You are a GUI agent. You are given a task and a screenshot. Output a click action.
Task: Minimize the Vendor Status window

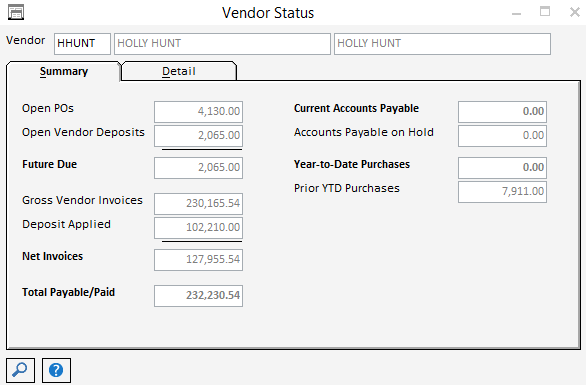[516, 13]
